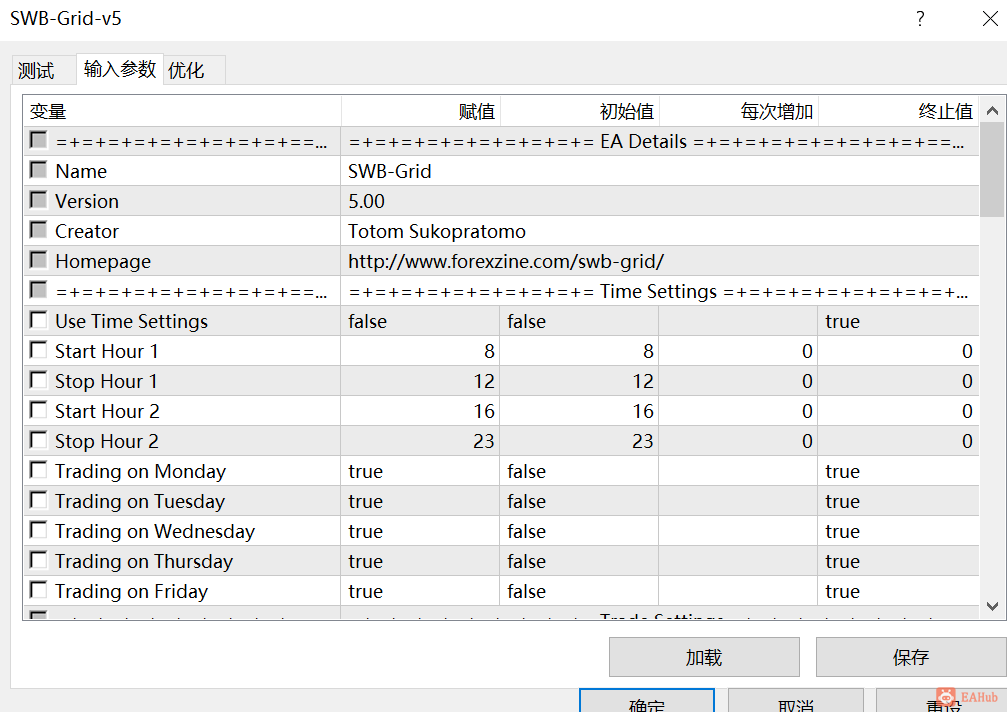Click Stop Hour 2 终止值 value 0
Viewport: 1007px width, 712px height.
pos(898,441)
